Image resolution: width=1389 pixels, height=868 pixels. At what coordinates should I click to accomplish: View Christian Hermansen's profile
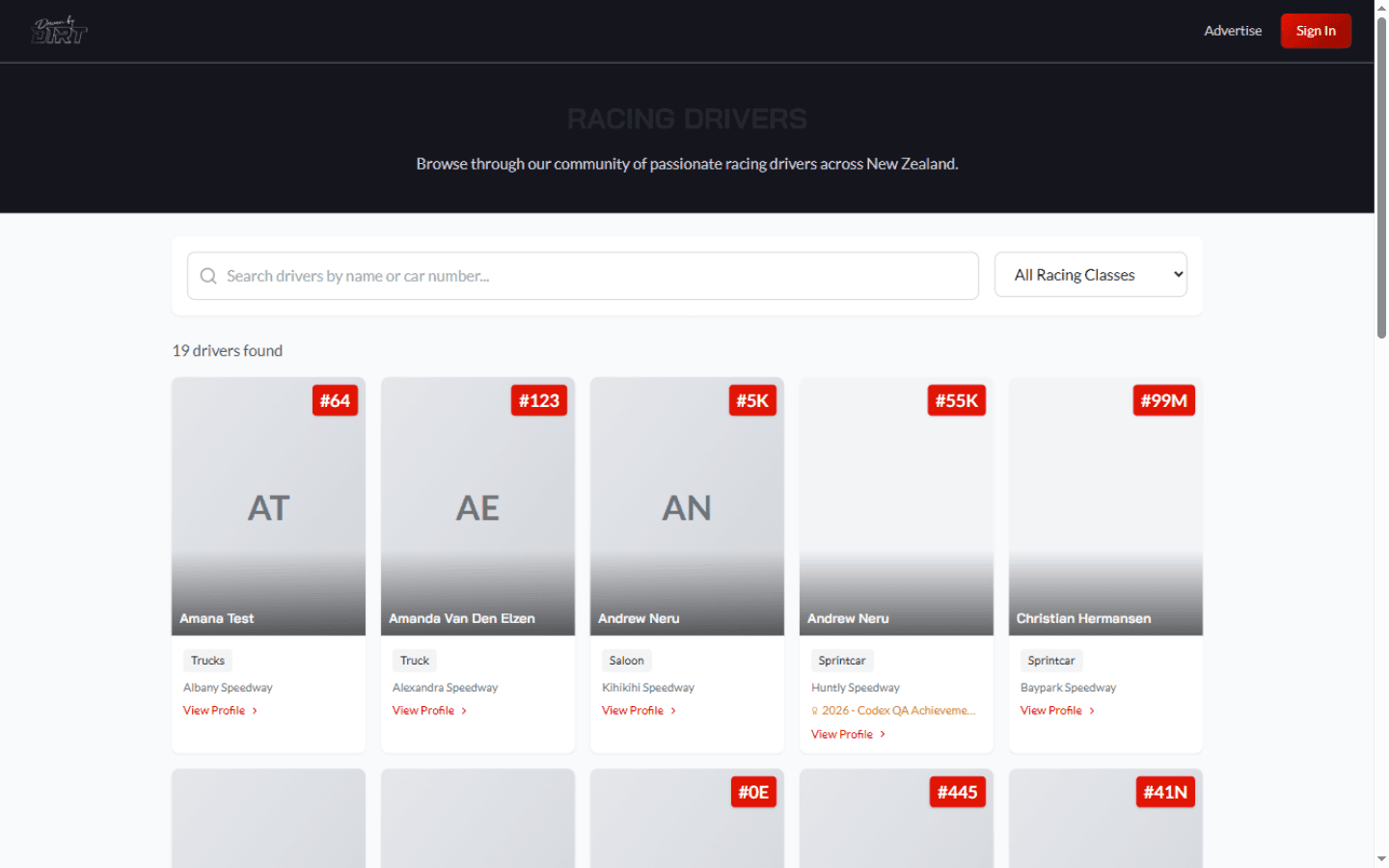pyautogui.click(x=1057, y=711)
